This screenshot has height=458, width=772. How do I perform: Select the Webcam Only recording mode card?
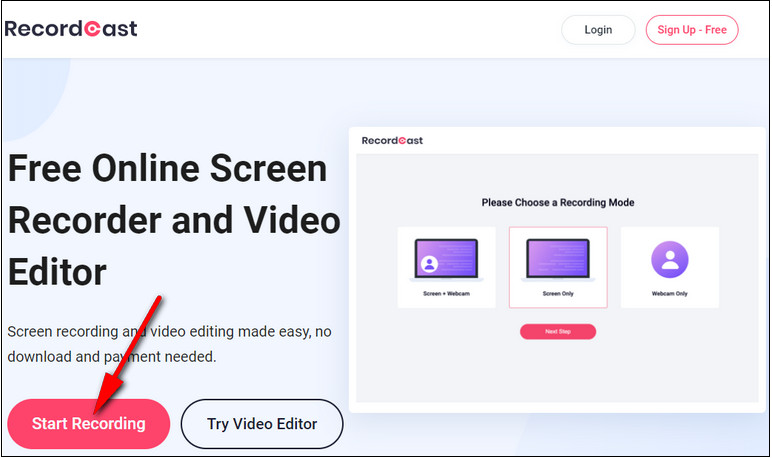coord(669,267)
